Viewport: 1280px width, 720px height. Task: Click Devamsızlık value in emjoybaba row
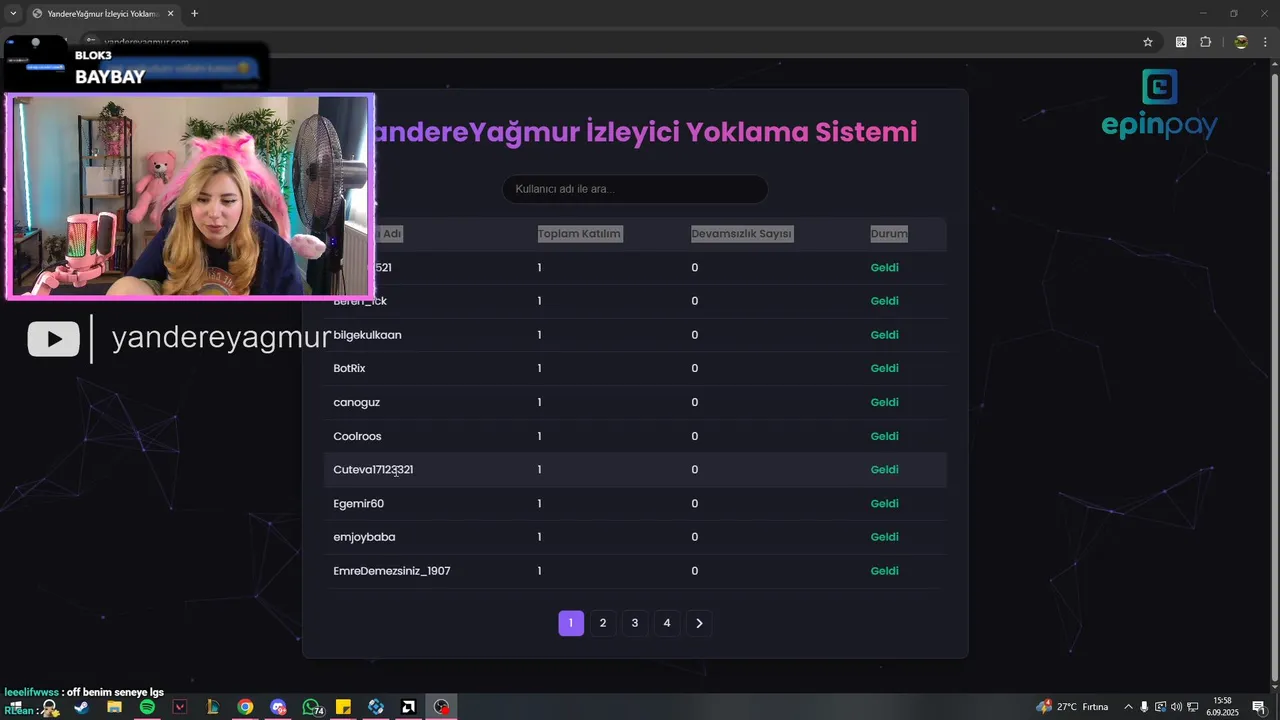coord(694,537)
